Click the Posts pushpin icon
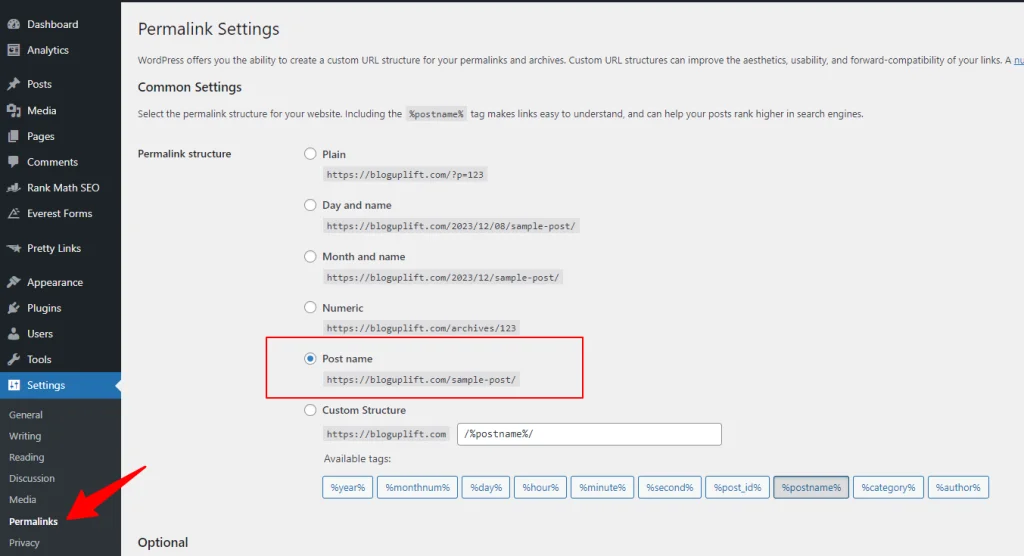Image resolution: width=1024 pixels, height=556 pixels. 14,84
